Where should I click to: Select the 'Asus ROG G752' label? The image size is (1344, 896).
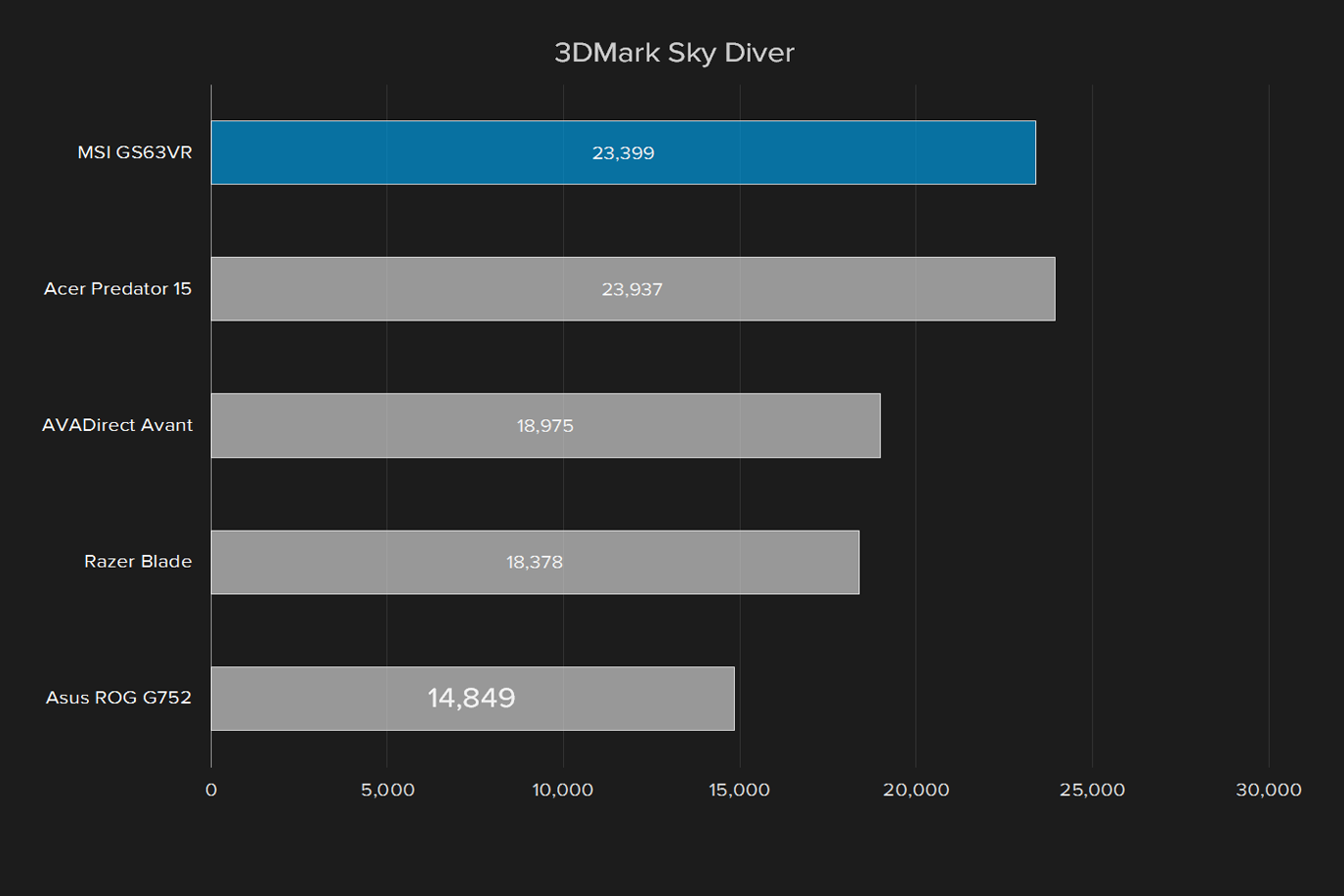click(x=118, y=698)
